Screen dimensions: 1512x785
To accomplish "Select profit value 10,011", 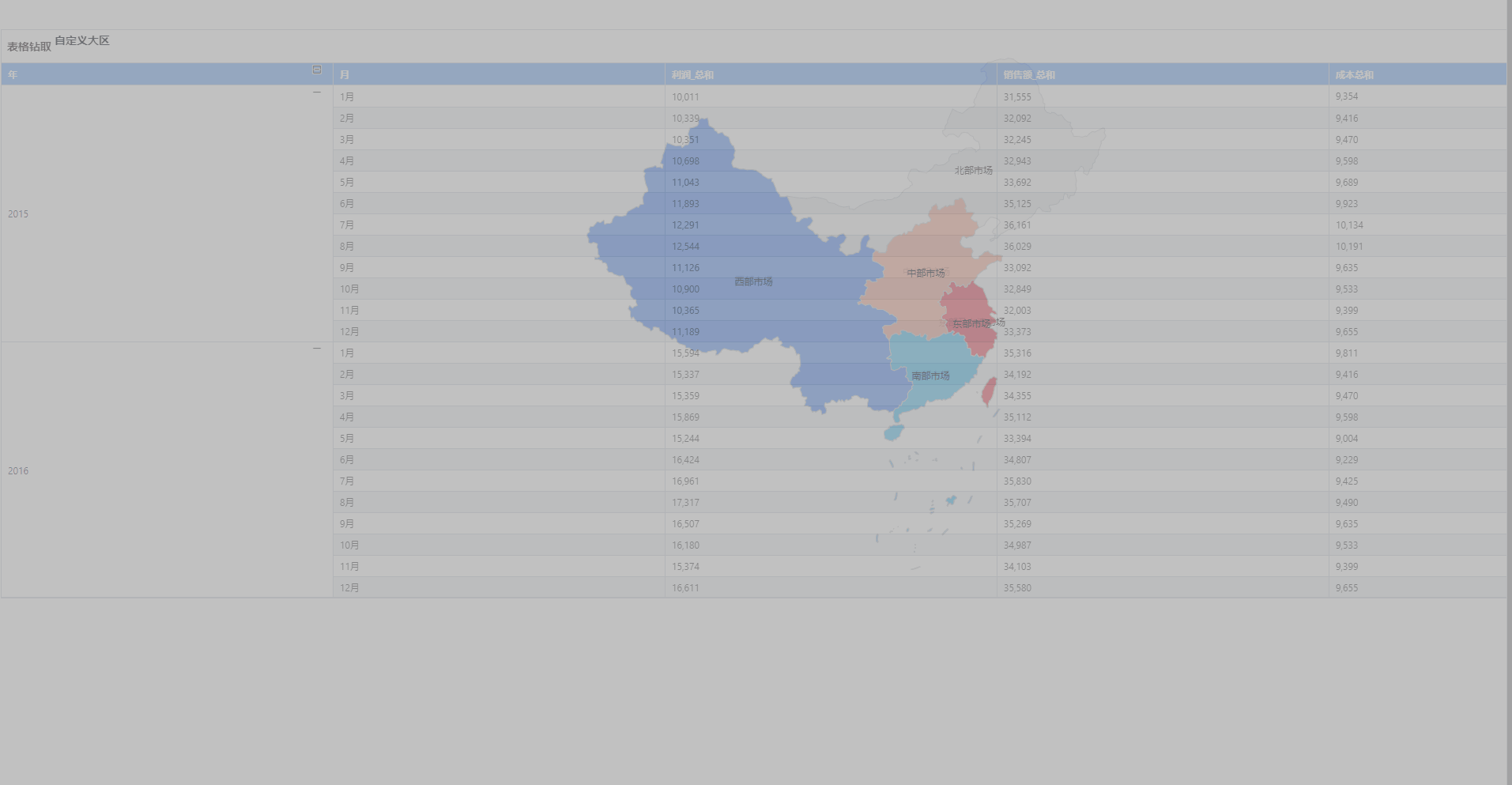I will pyautogui.click(x=685, y=97).
